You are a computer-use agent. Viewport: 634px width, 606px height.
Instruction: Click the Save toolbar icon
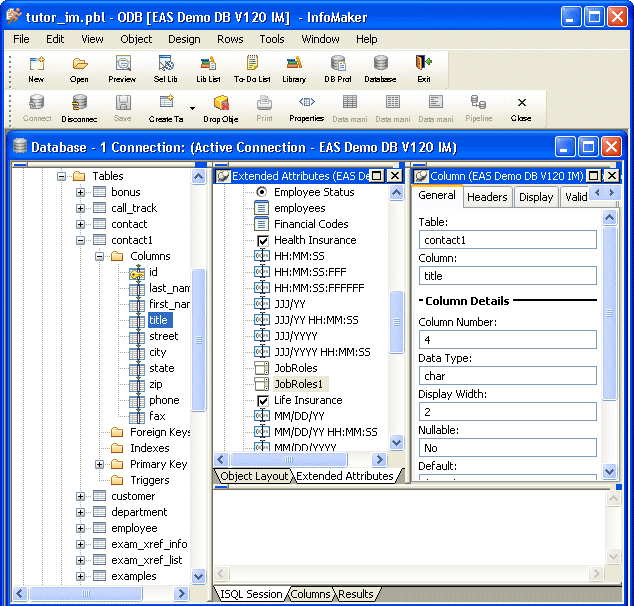point(123,108)
